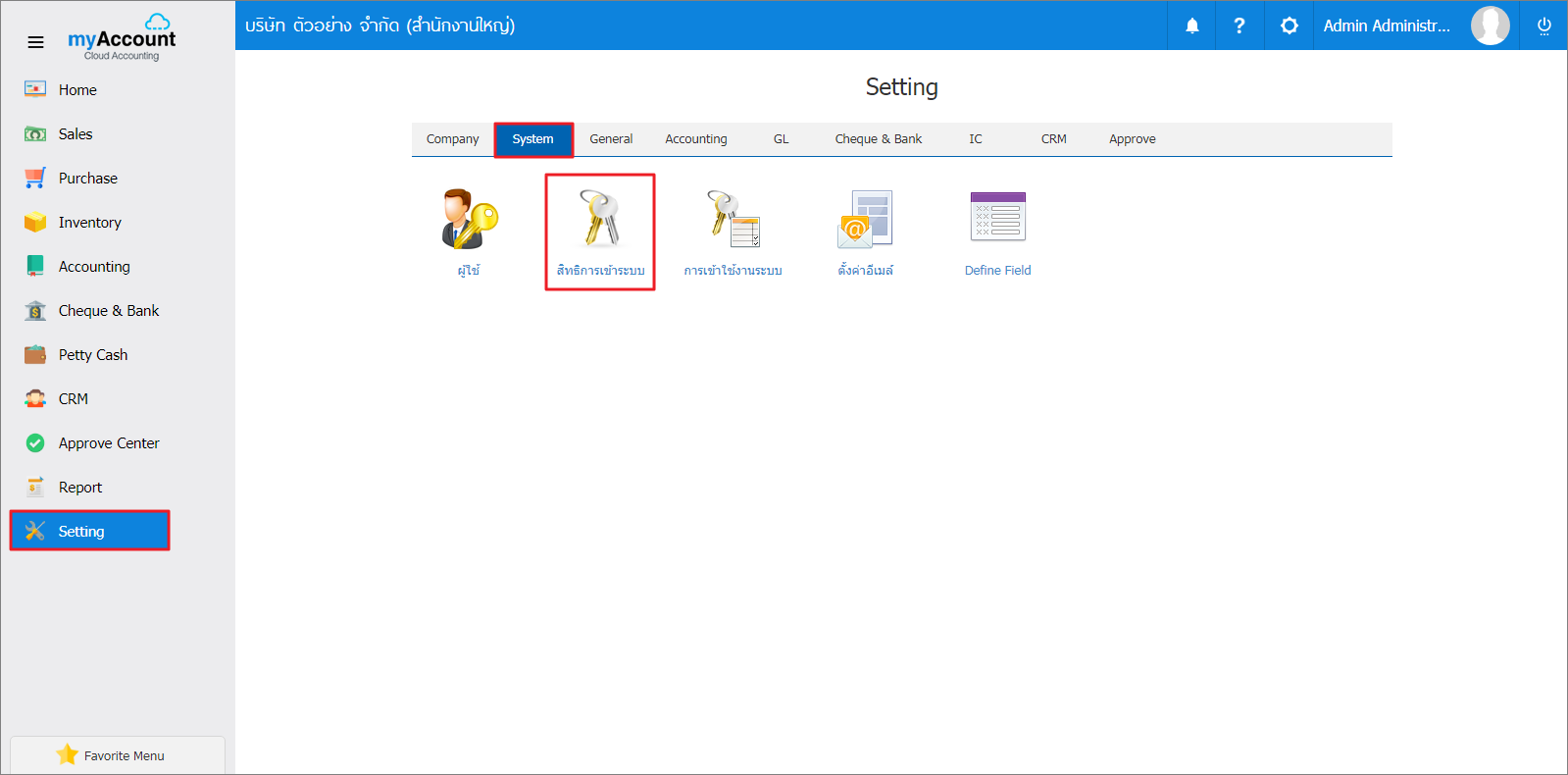Click the การเข้าใช้งานระบบ link text
Viewport: 1568px width, 775px height.
tap(733, 271)
